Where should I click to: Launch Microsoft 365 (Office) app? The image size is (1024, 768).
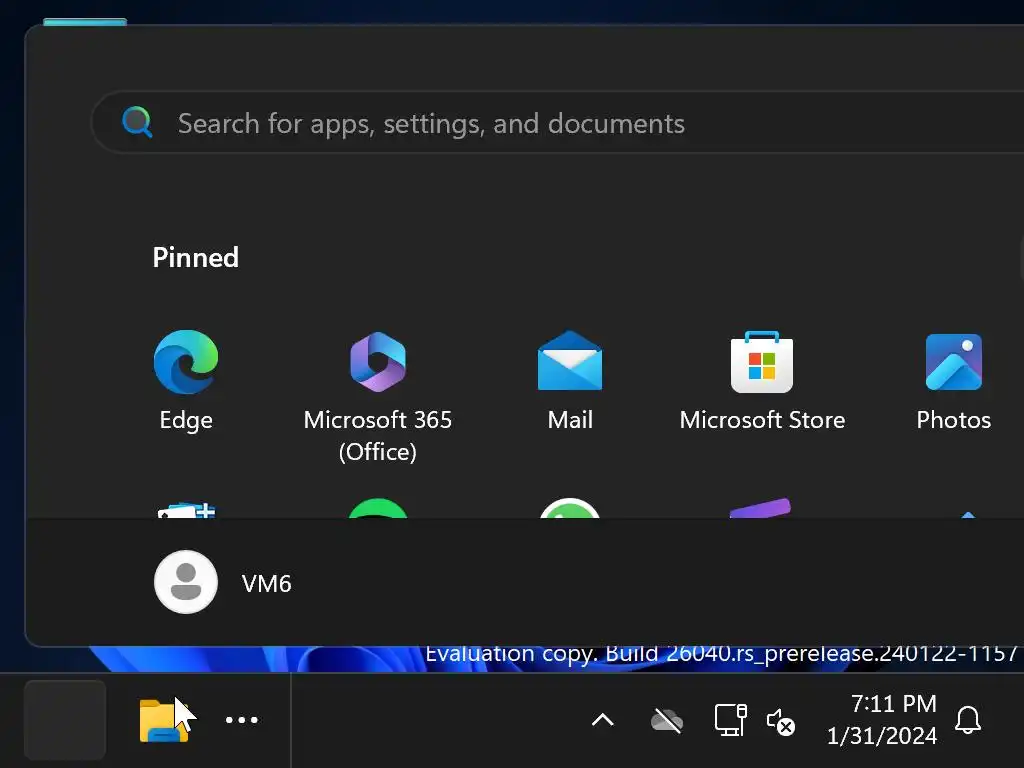point(377,362)
